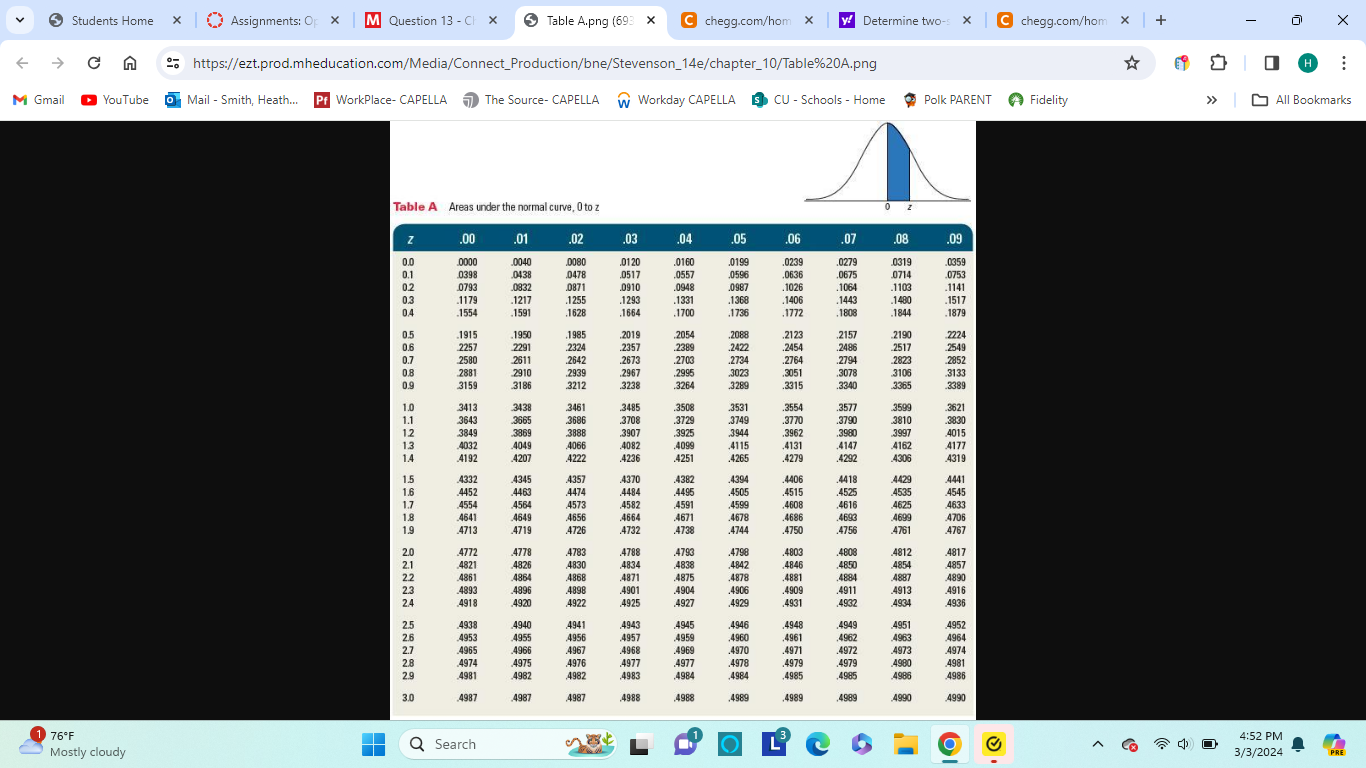The image size is (1366, 768).
Task: Go back to the previous page
Action: [21, 61]
